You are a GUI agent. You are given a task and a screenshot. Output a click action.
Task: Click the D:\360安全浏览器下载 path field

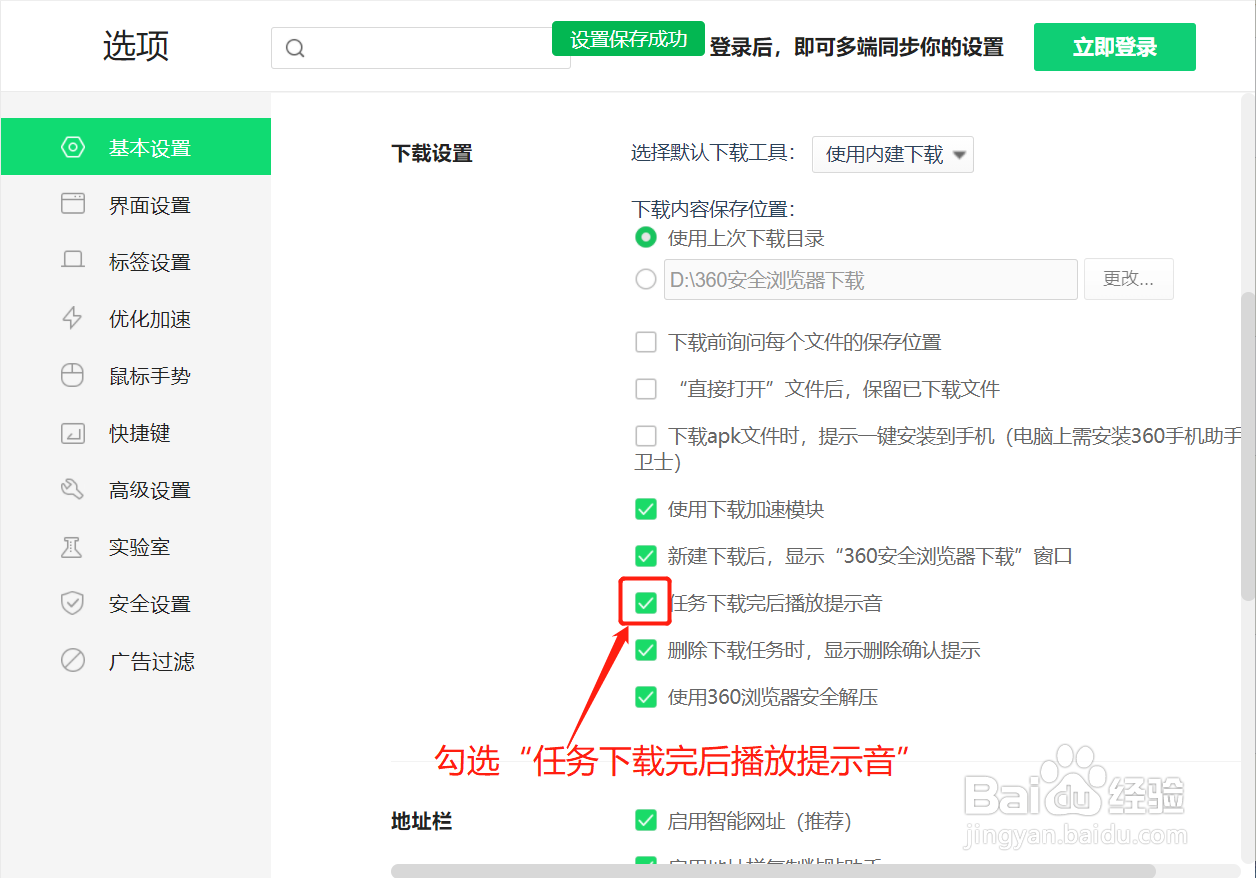[870, 280]
